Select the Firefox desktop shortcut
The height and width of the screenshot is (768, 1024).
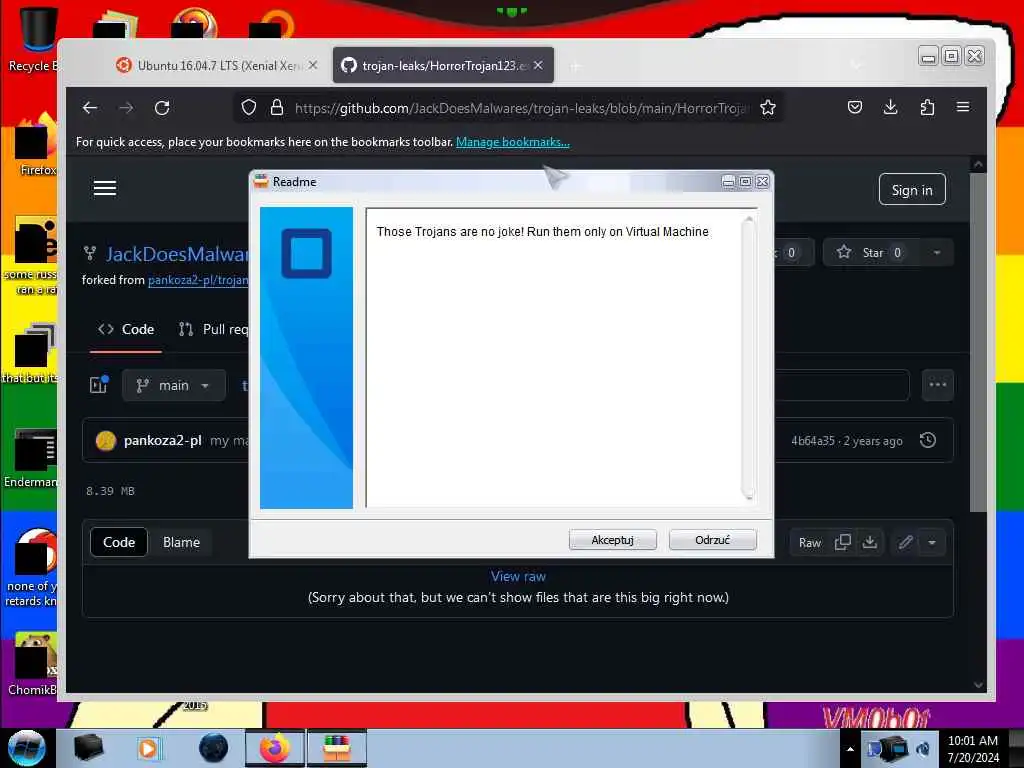tap(36, 145)
